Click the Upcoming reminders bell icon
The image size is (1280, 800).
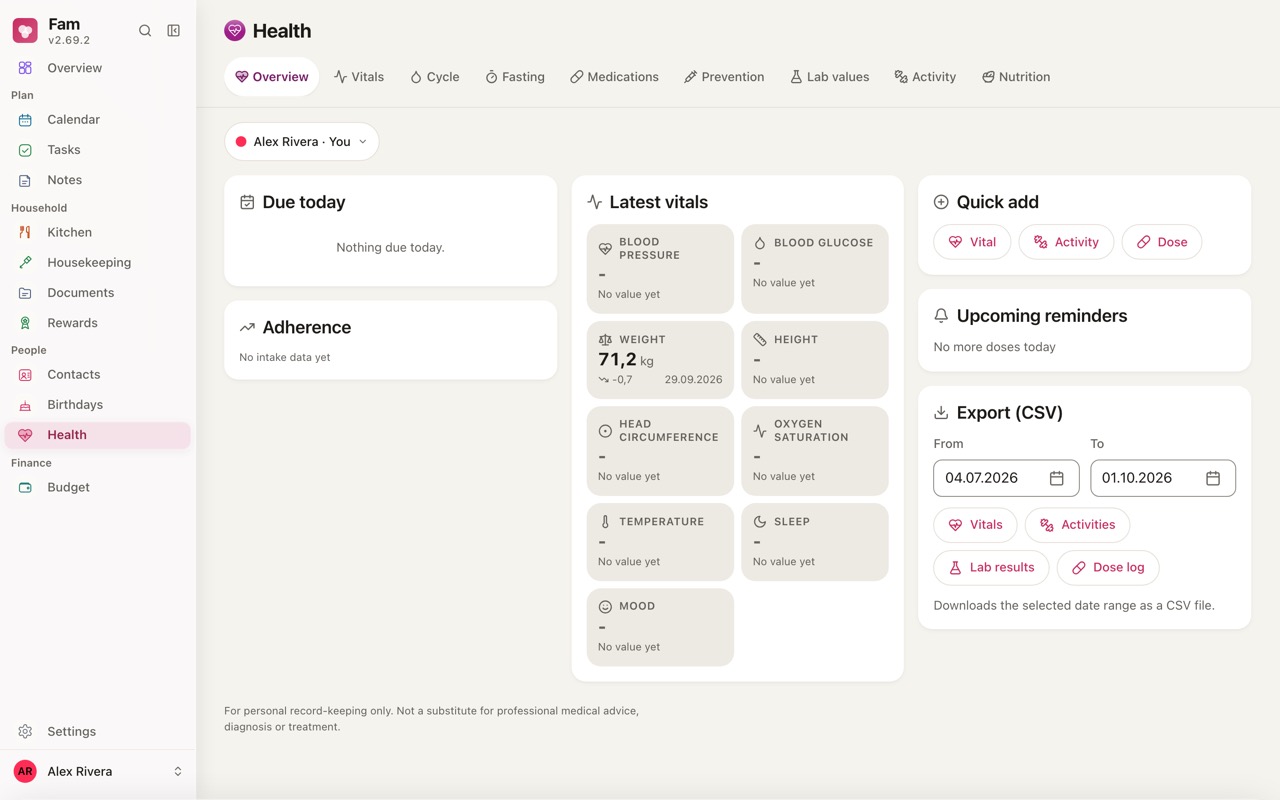941,315
